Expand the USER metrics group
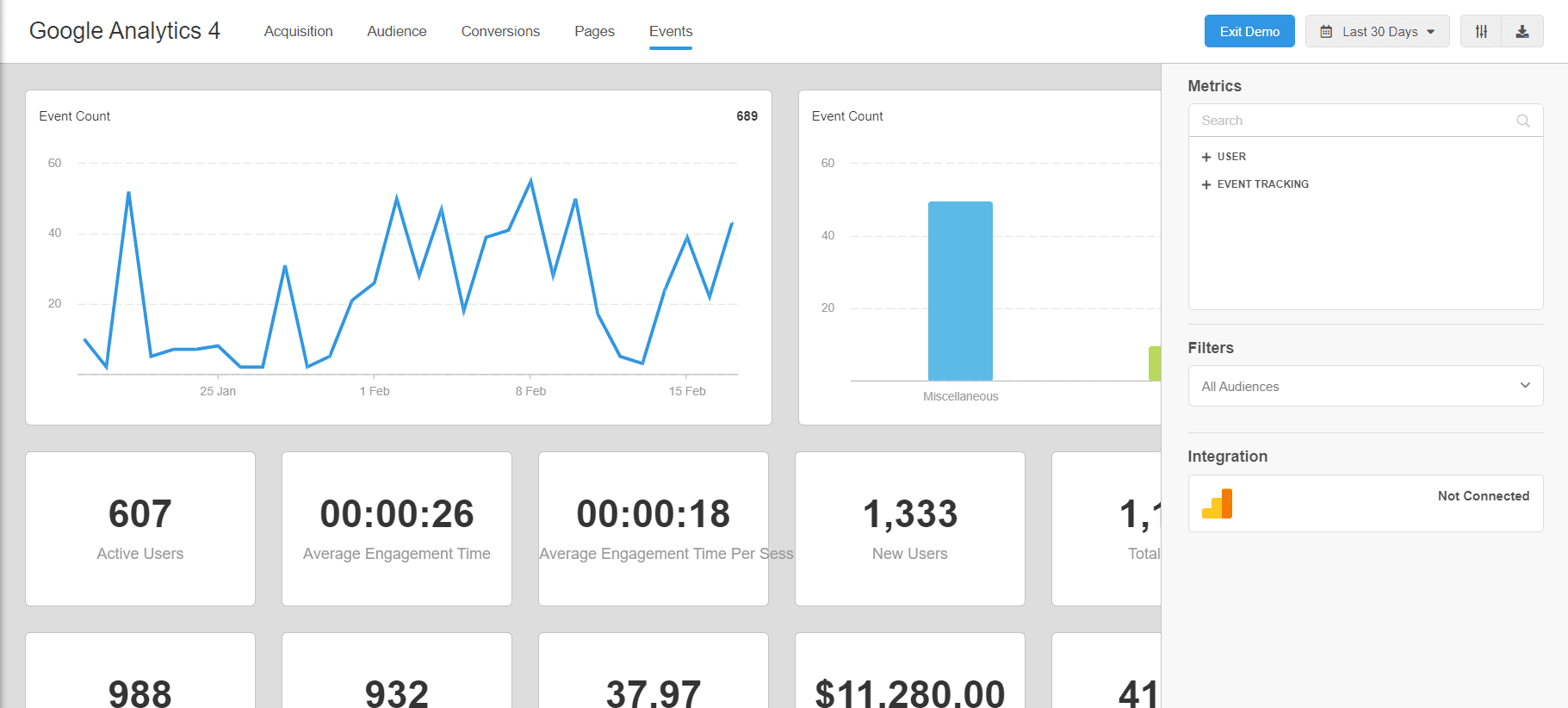This screenshot has width=1568, height=708. tap(1224, 157)
